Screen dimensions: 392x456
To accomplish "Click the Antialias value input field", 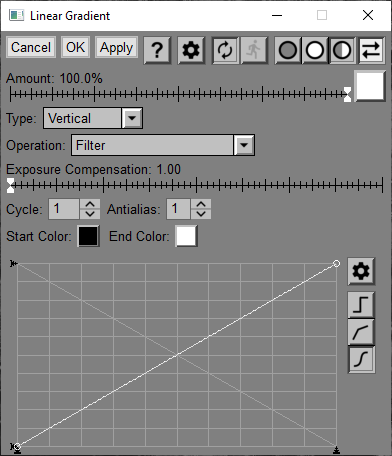I will click(x=178, y=209).
